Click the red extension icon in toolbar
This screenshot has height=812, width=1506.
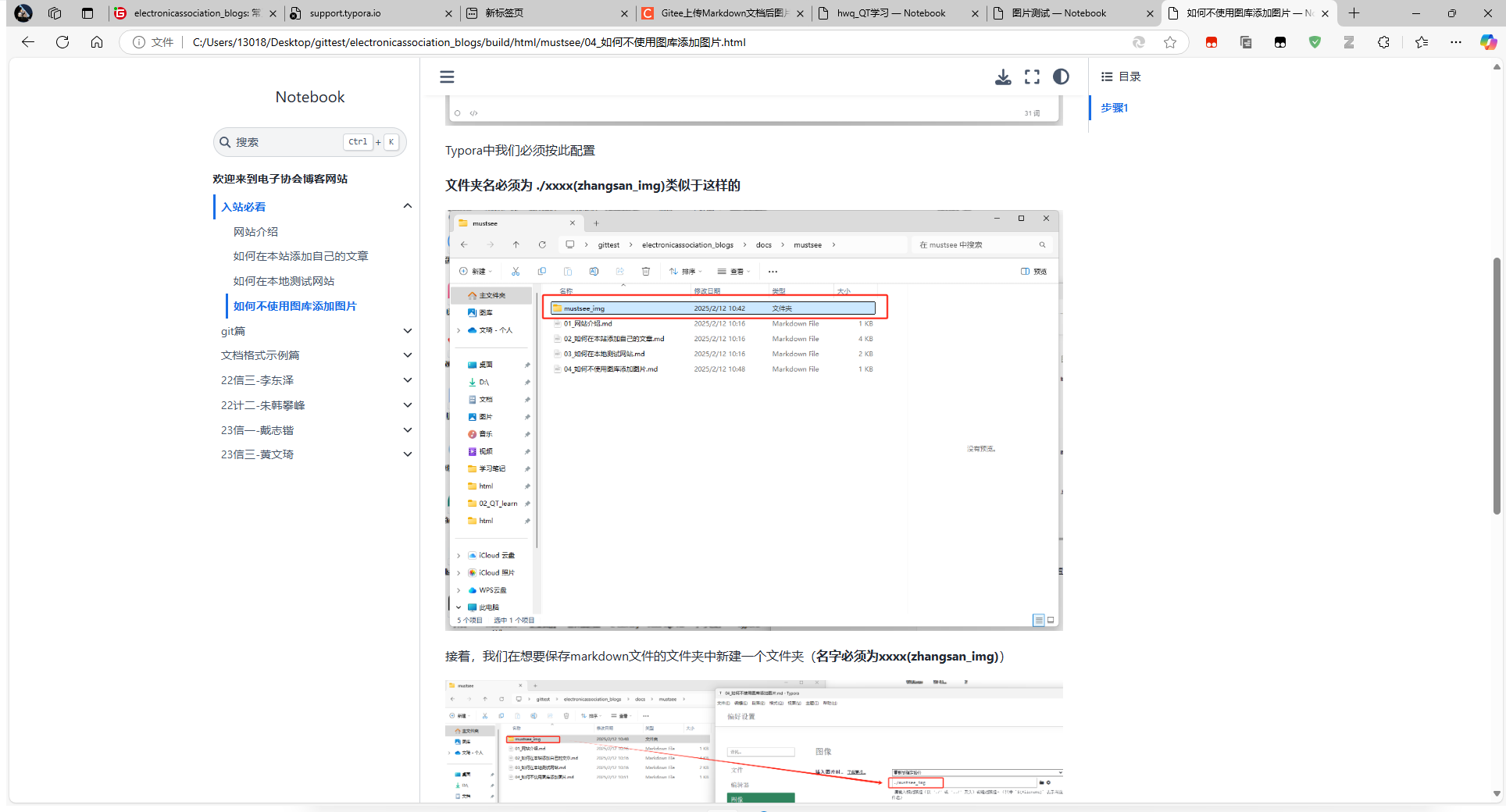tap(1212, 42)
